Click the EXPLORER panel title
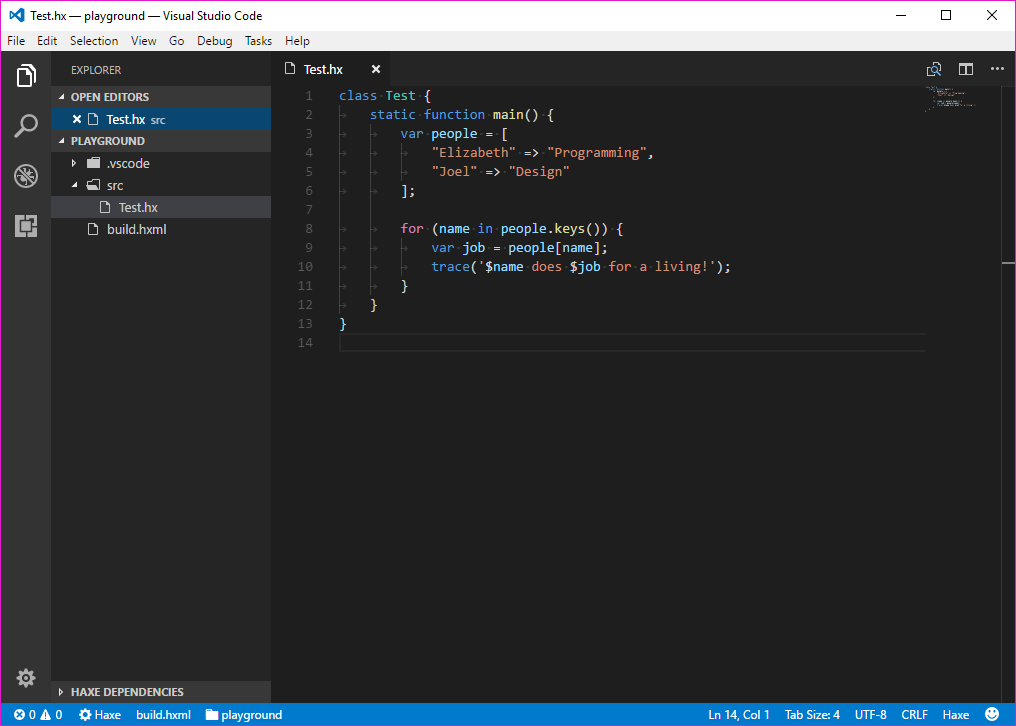 tap(96, 70)
